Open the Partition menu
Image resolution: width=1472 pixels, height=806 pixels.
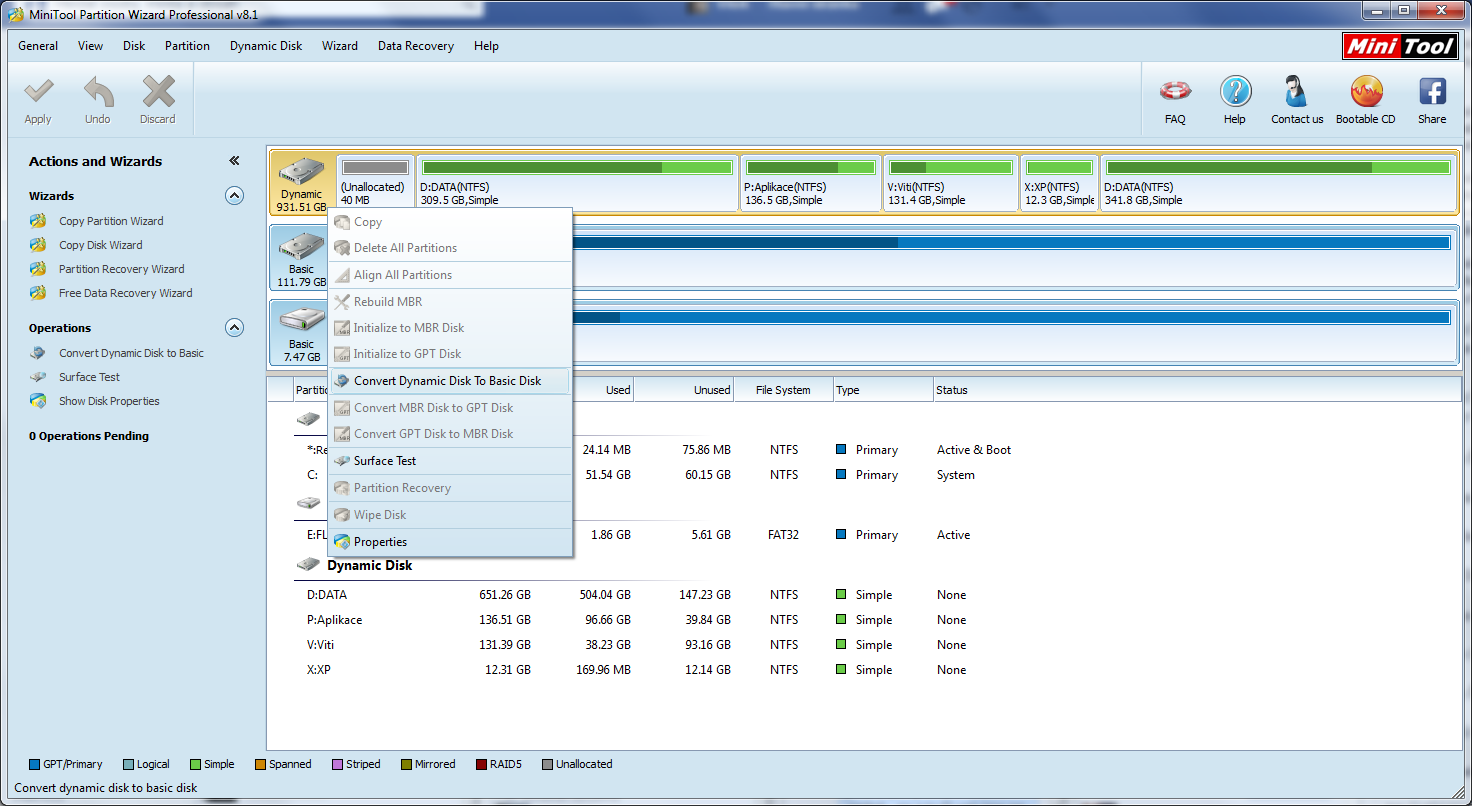(187, 46)
